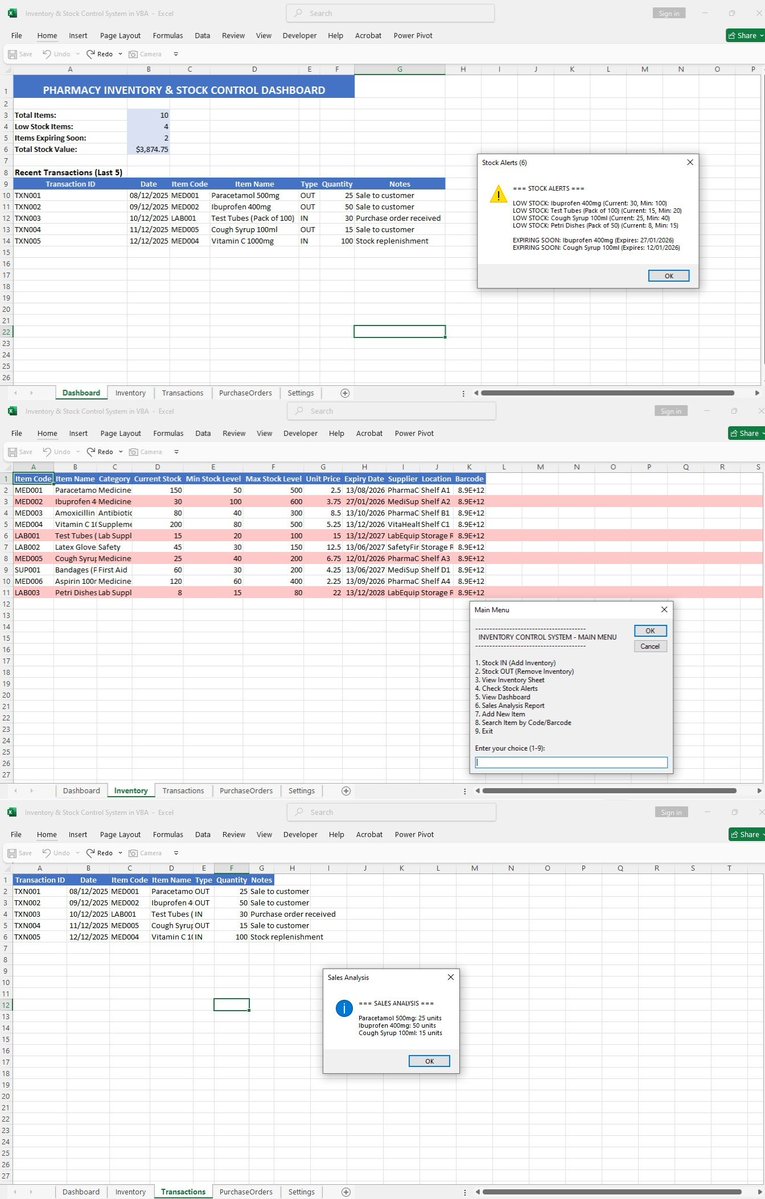
Task: Click the Main Menu choice input field
Action: (571, 762)
